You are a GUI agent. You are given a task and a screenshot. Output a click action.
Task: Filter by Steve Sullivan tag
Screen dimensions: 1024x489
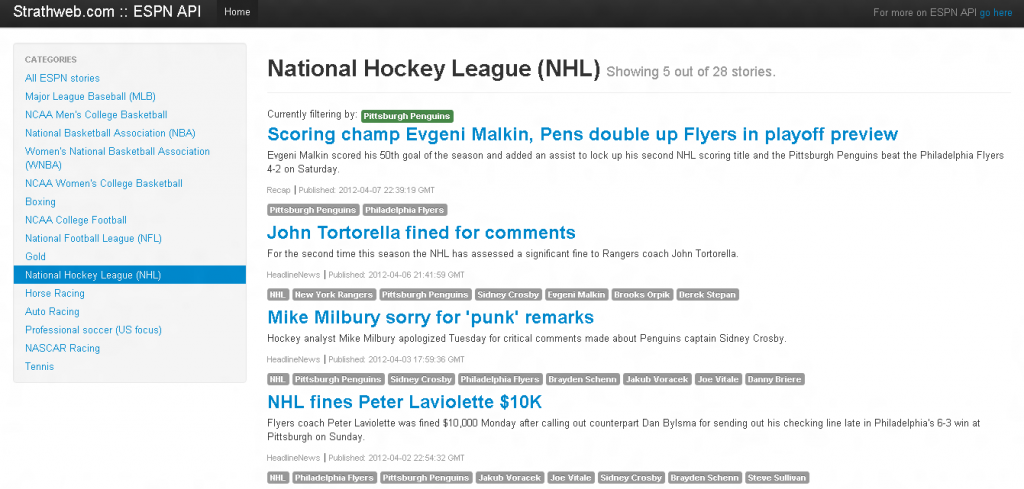point(777,478)
